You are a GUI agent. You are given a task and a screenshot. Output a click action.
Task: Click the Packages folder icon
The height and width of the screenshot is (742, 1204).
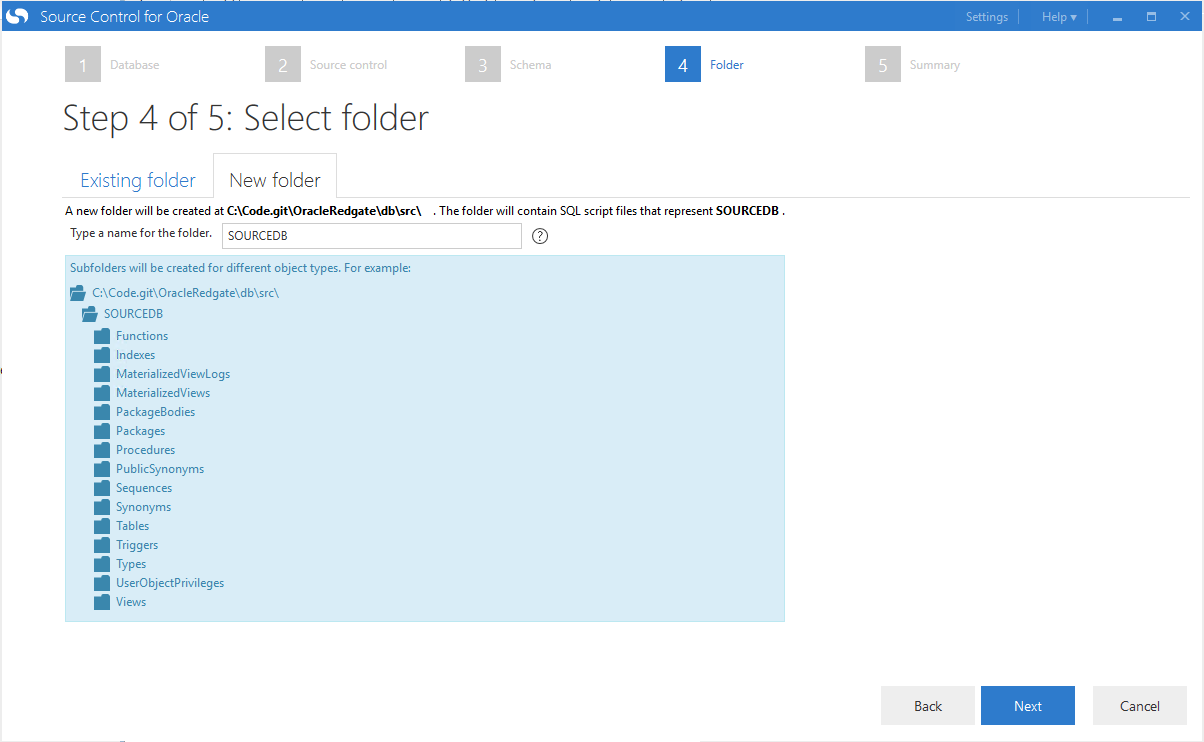101,431
